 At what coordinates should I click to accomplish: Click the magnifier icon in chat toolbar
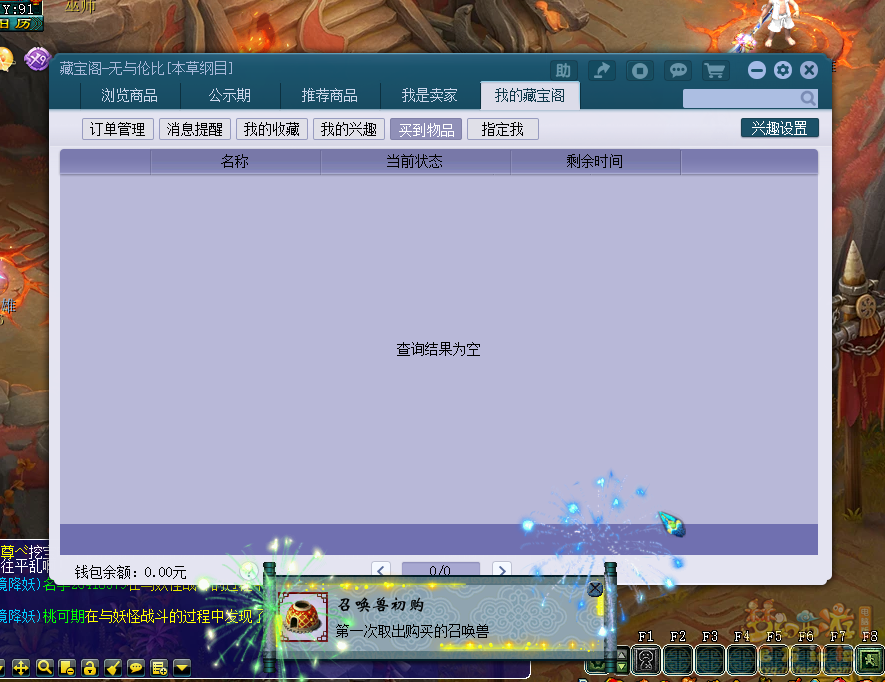pyautogui.click(x=45, y=668)
